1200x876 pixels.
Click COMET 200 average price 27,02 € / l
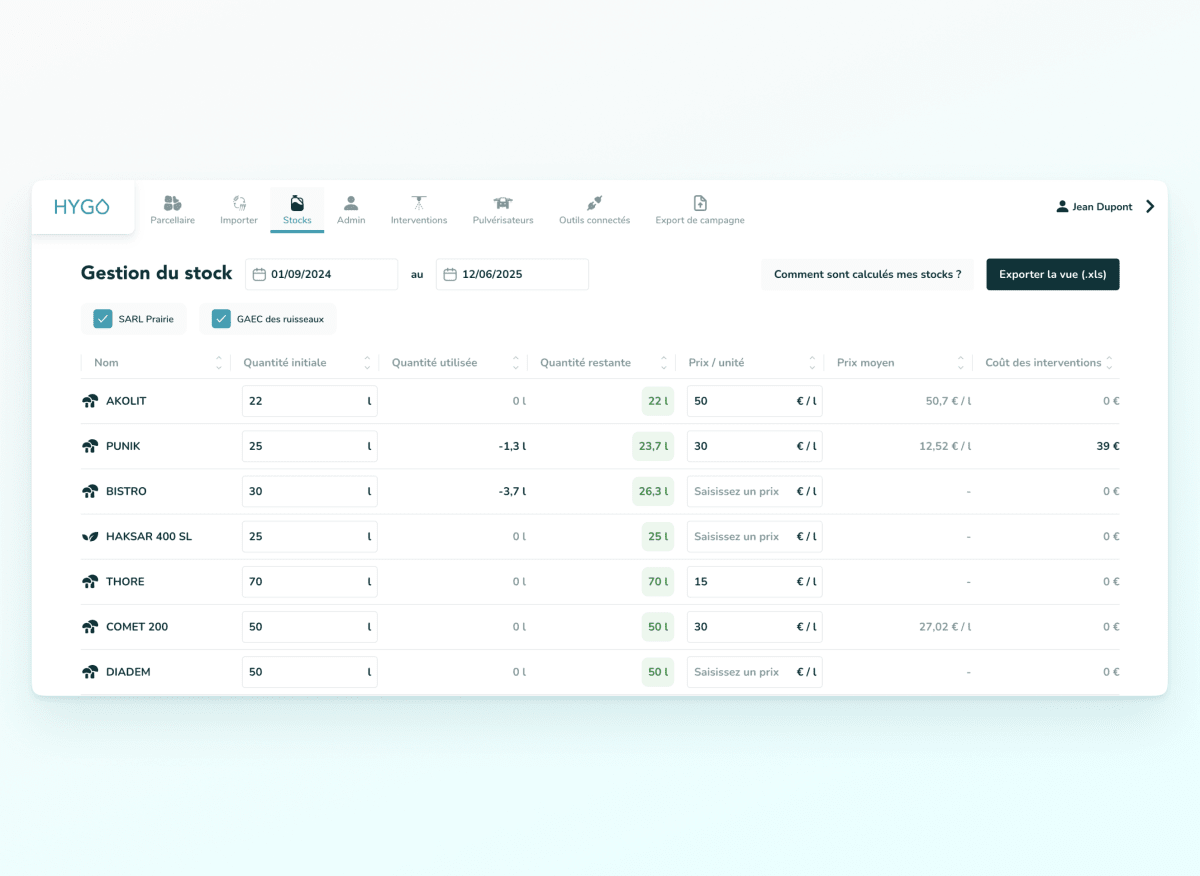tap(945, 627)
